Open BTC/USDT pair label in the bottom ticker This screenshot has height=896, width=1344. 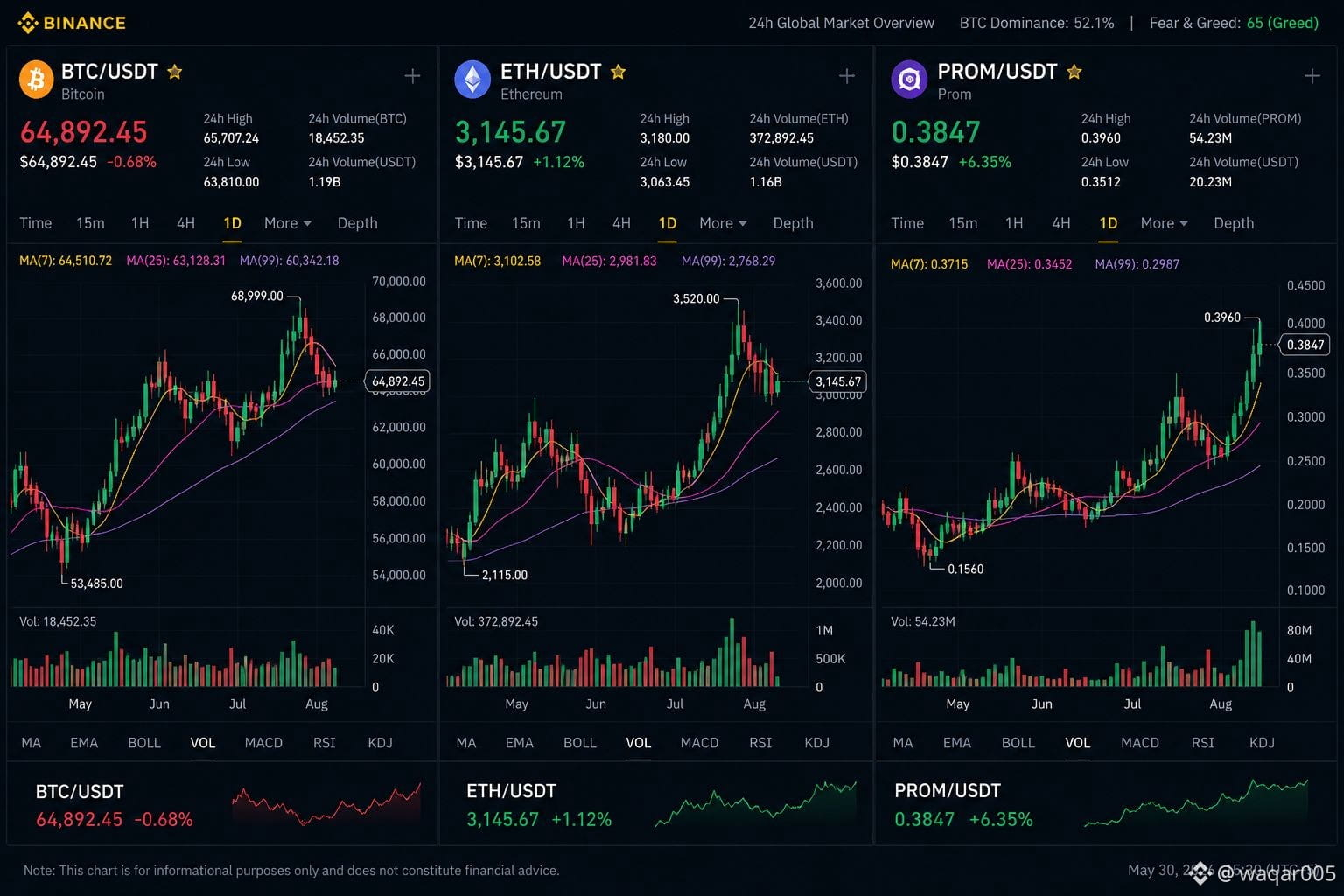pos(80,792)
